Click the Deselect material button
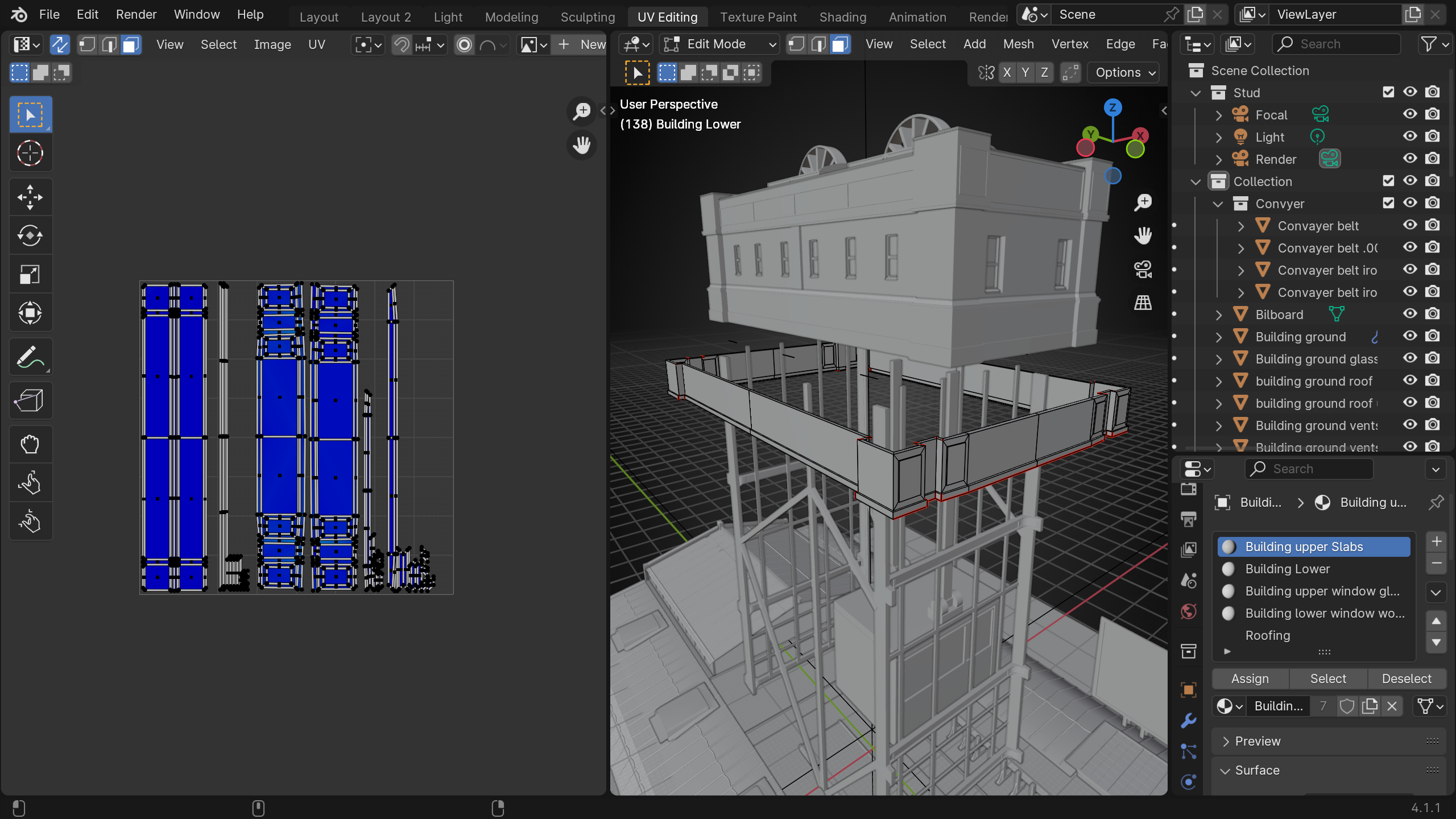Viewport: 1456px width, 819px height. 1406,679
